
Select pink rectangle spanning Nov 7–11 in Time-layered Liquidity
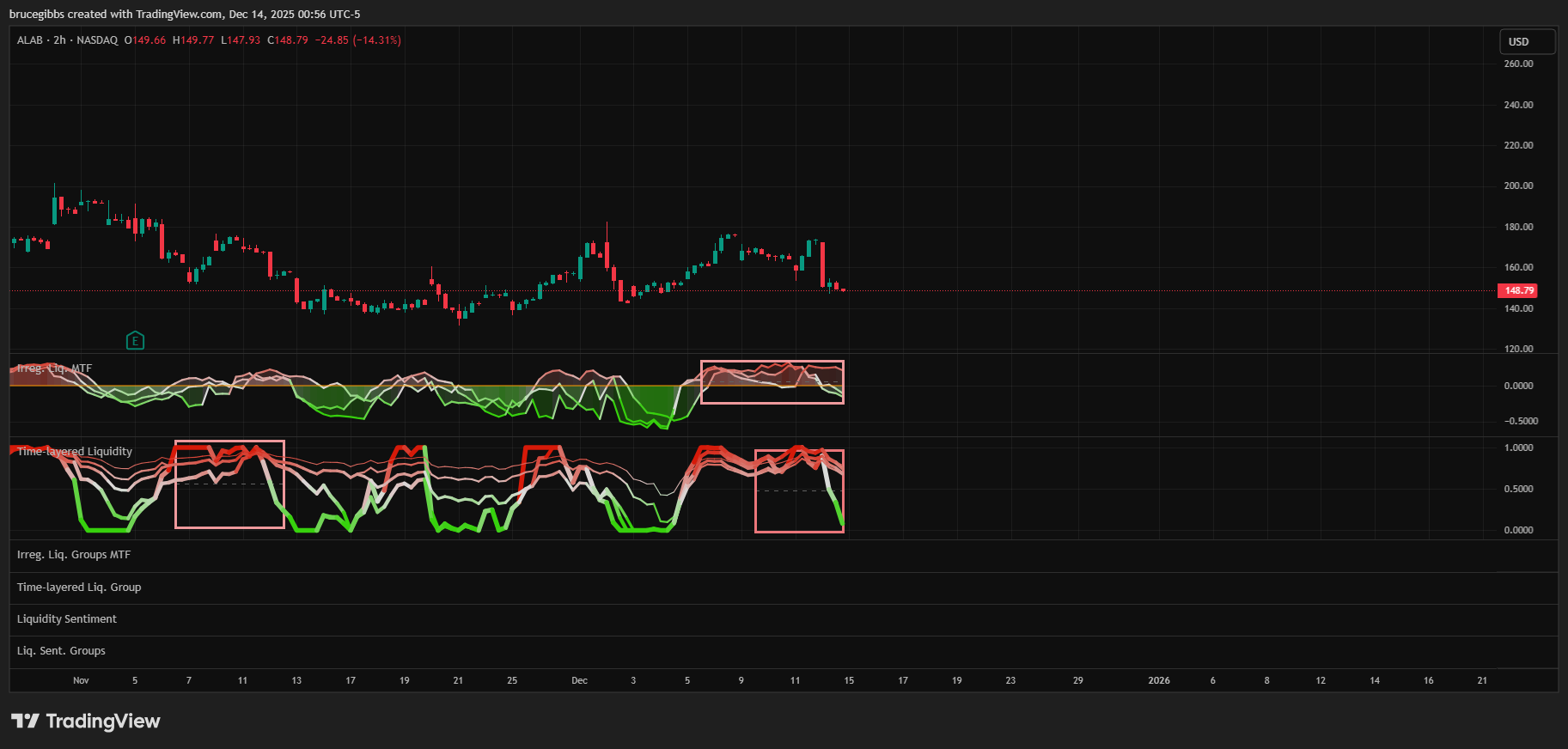pos(229,441)
